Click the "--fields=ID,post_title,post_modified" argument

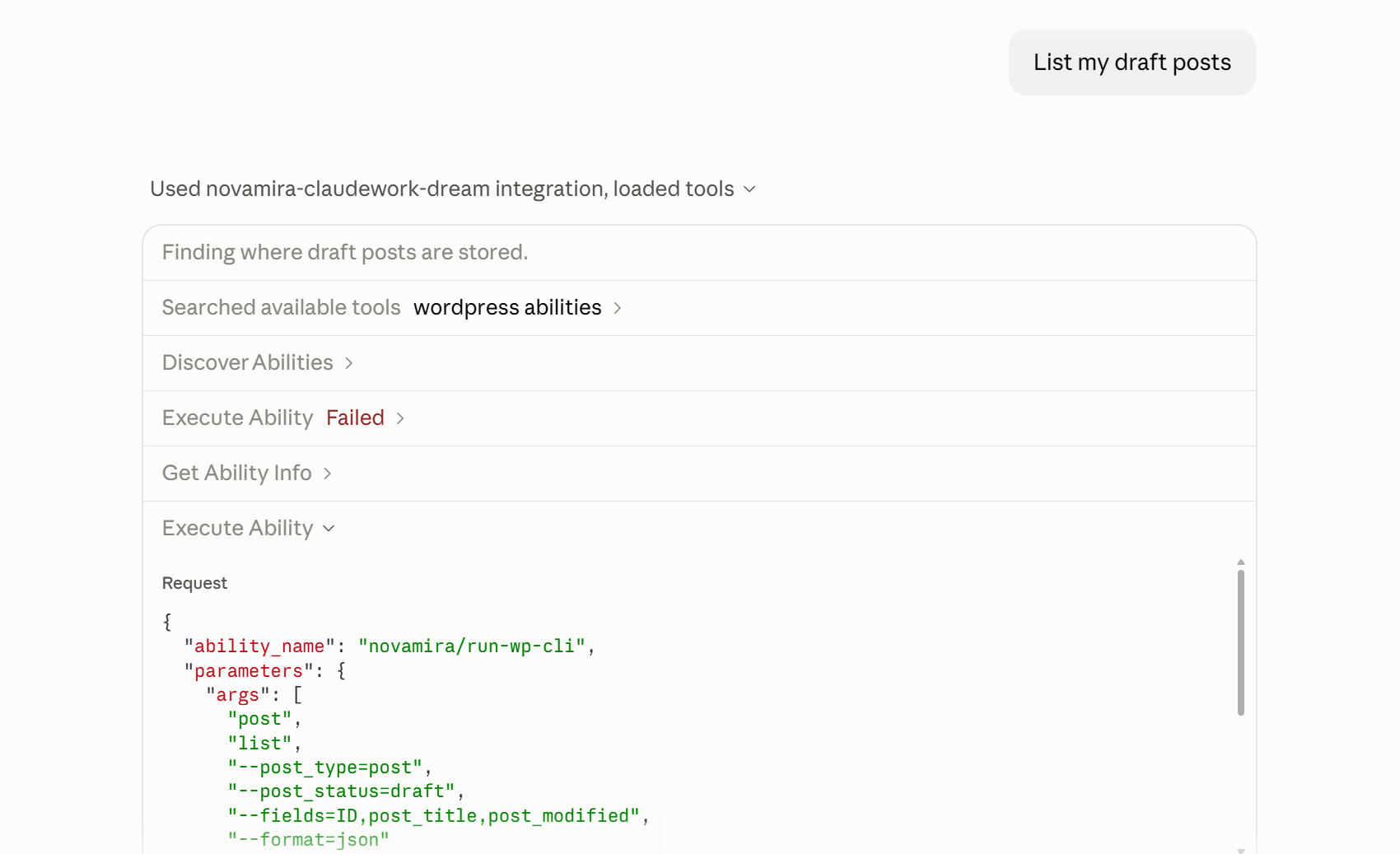[x=434, y=815]
